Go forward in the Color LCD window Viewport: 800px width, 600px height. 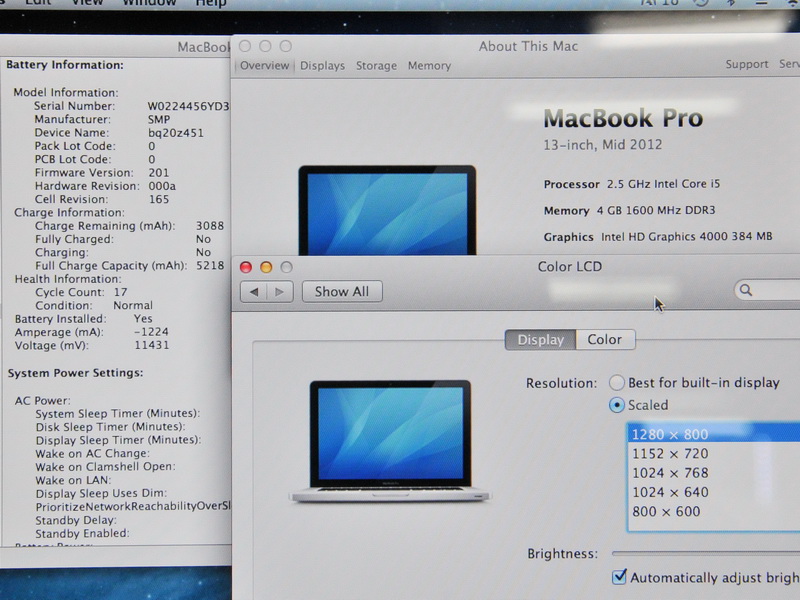pos(280,291)
